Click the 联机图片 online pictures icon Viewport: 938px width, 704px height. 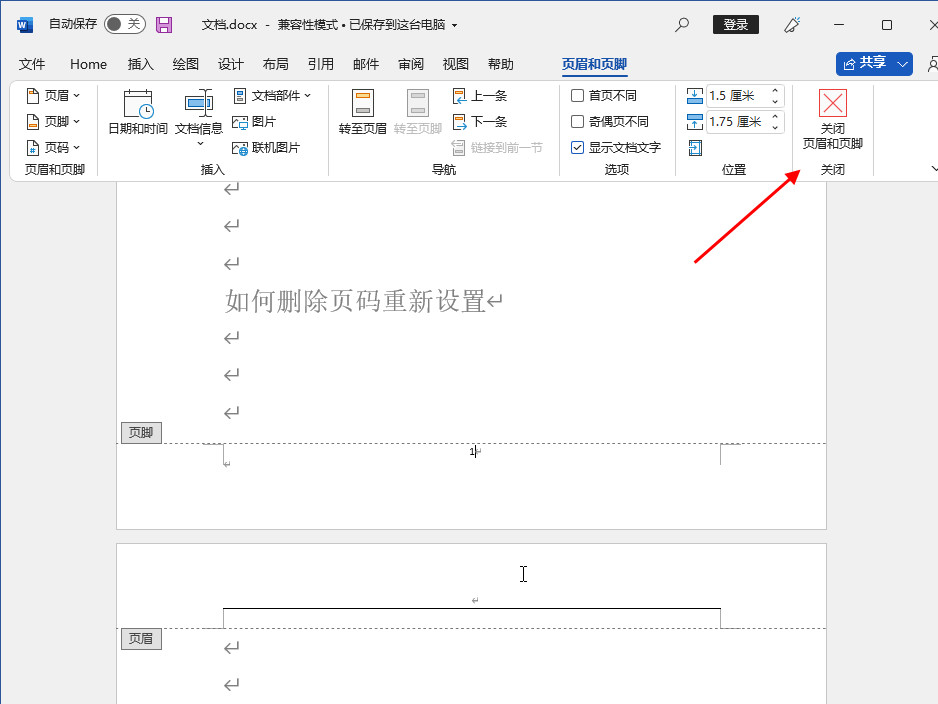[240, 148]
